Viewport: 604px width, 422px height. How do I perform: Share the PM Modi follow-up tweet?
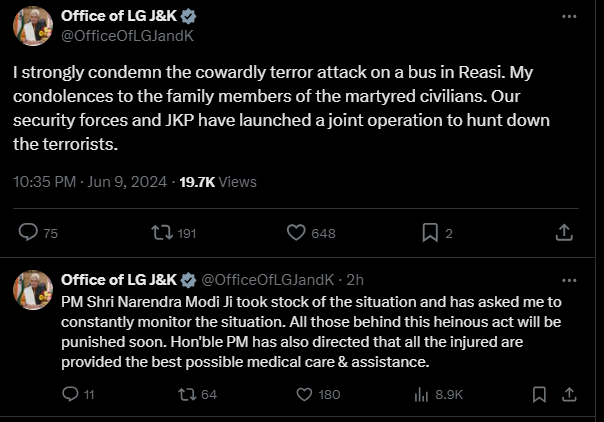pyautogui.click(x=568, y=394)
